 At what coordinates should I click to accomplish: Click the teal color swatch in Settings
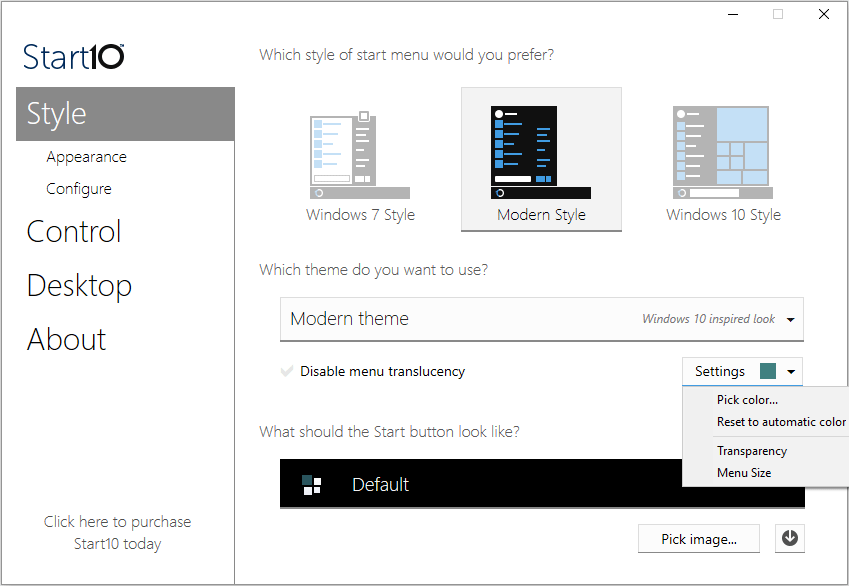pyautogui.click(x=768, y=372)
